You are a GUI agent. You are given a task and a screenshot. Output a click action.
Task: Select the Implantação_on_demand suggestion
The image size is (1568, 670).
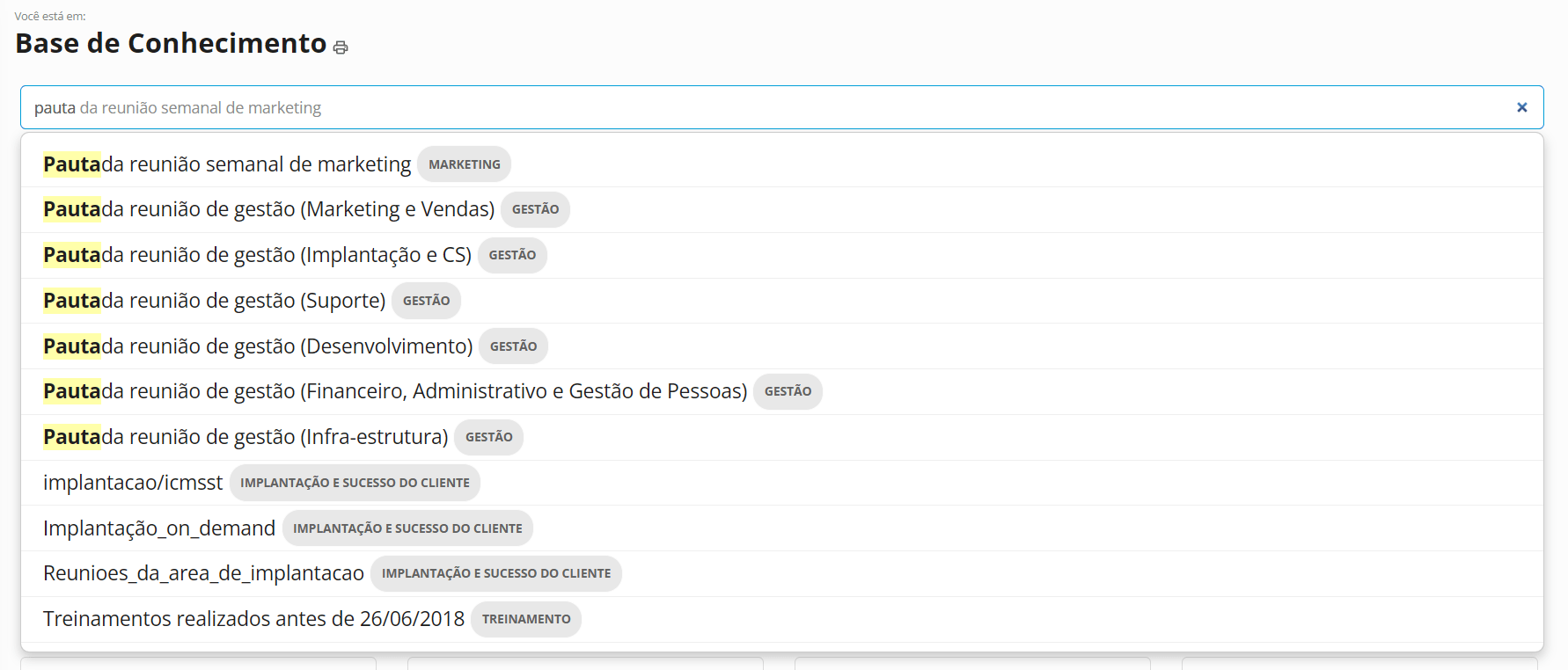(x=159, y=528)
